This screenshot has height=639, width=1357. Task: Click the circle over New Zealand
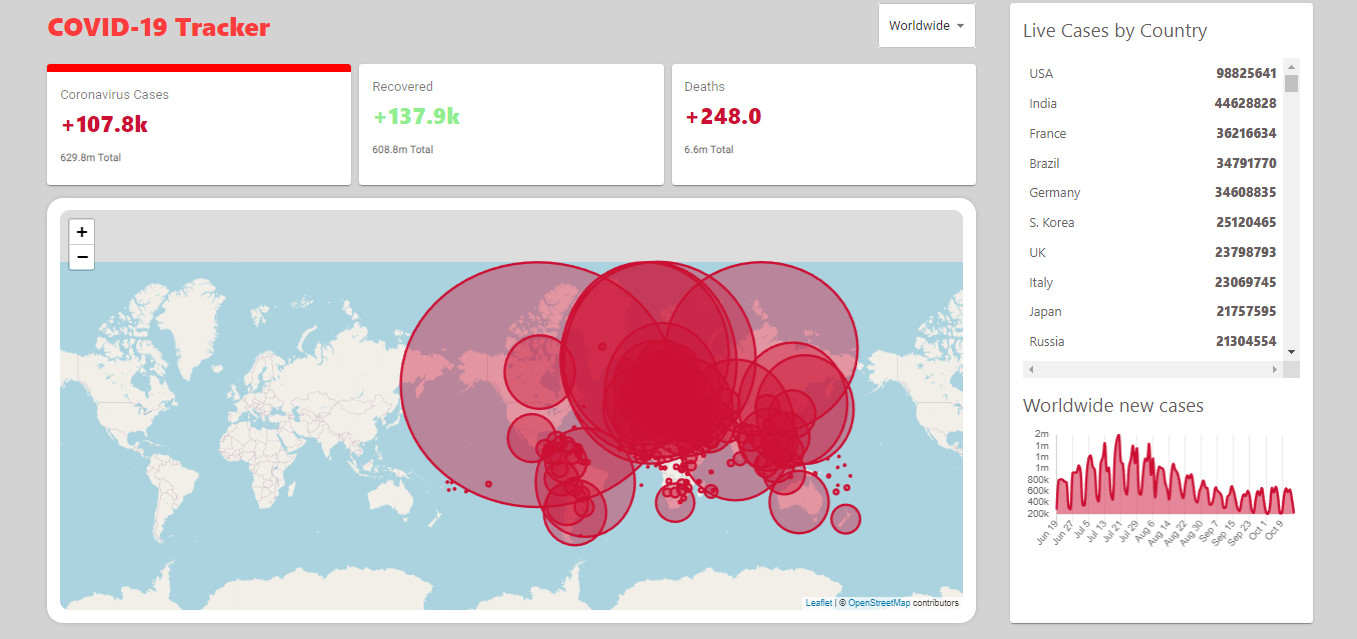(846, 519)
